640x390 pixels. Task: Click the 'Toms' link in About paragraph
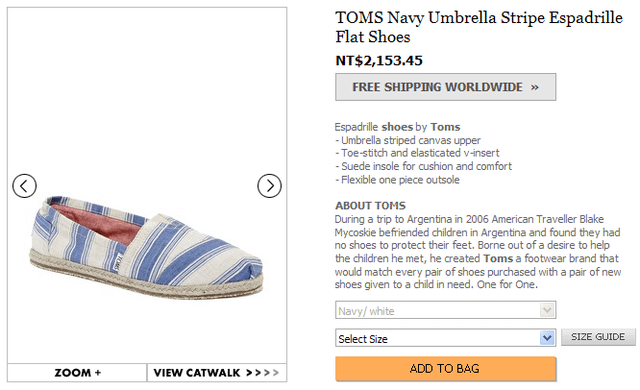[498, 259]
